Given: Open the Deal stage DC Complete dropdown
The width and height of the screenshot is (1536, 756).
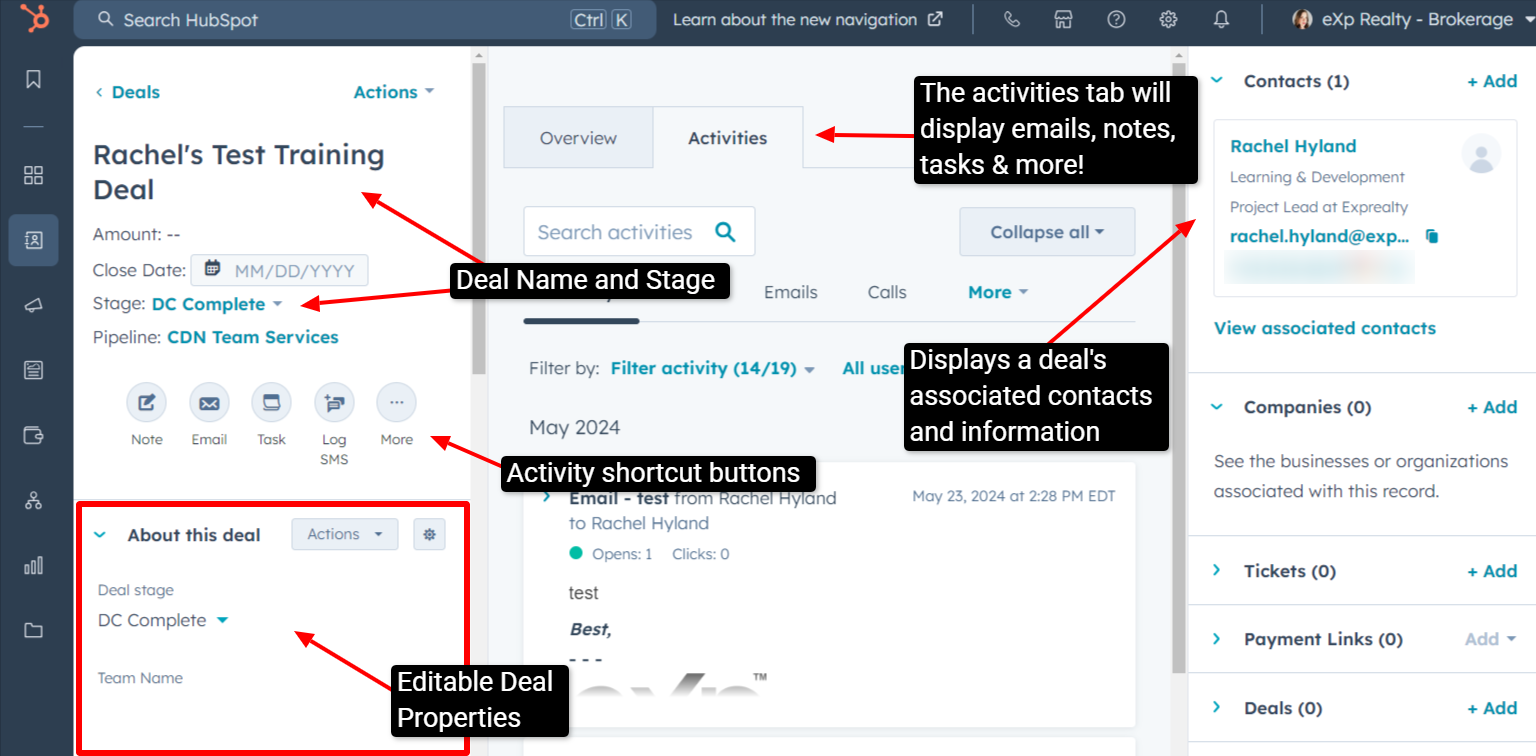Looking at the screenshot, I should click(x=163, y=620).
